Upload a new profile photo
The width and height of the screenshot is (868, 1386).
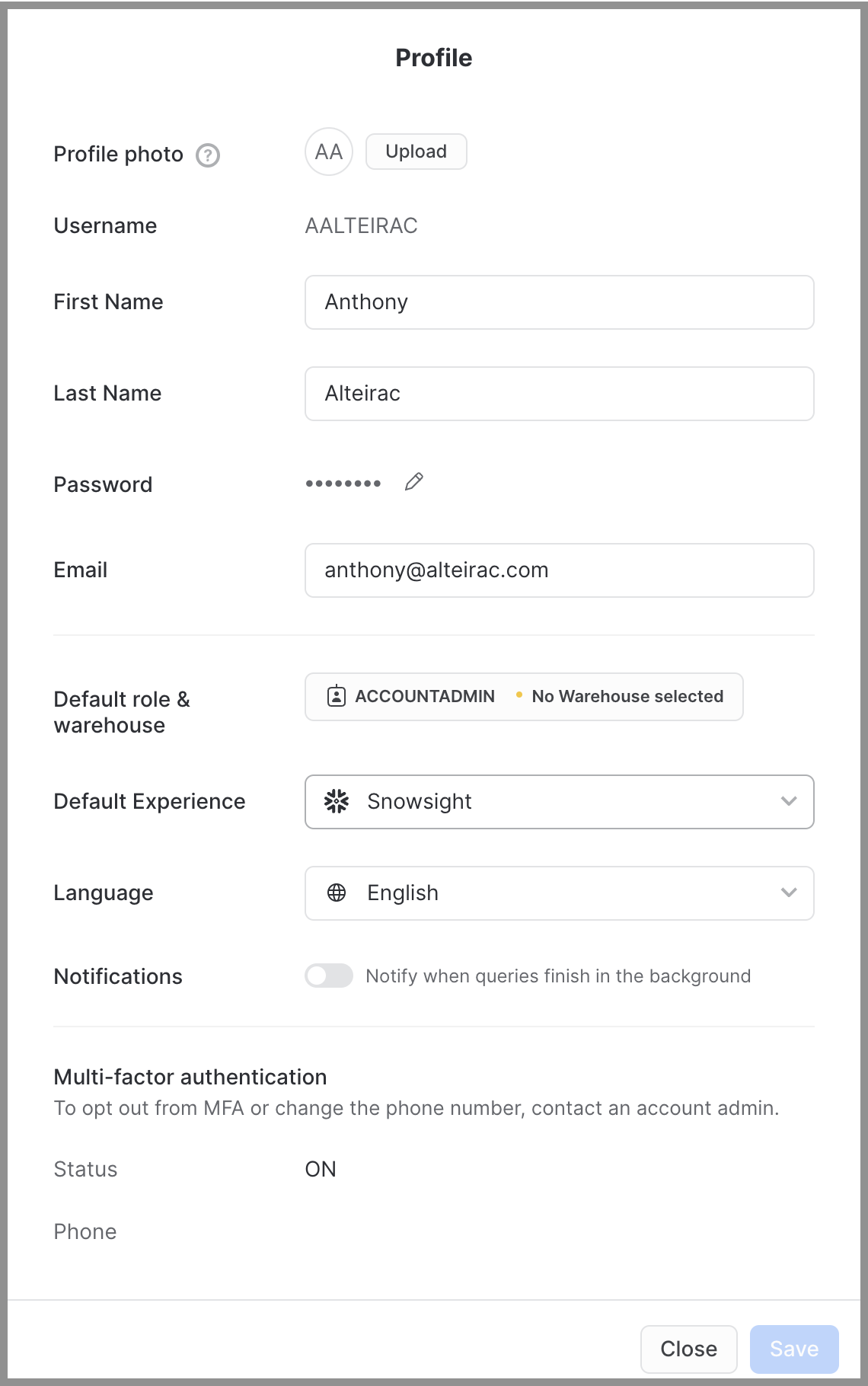416,152
